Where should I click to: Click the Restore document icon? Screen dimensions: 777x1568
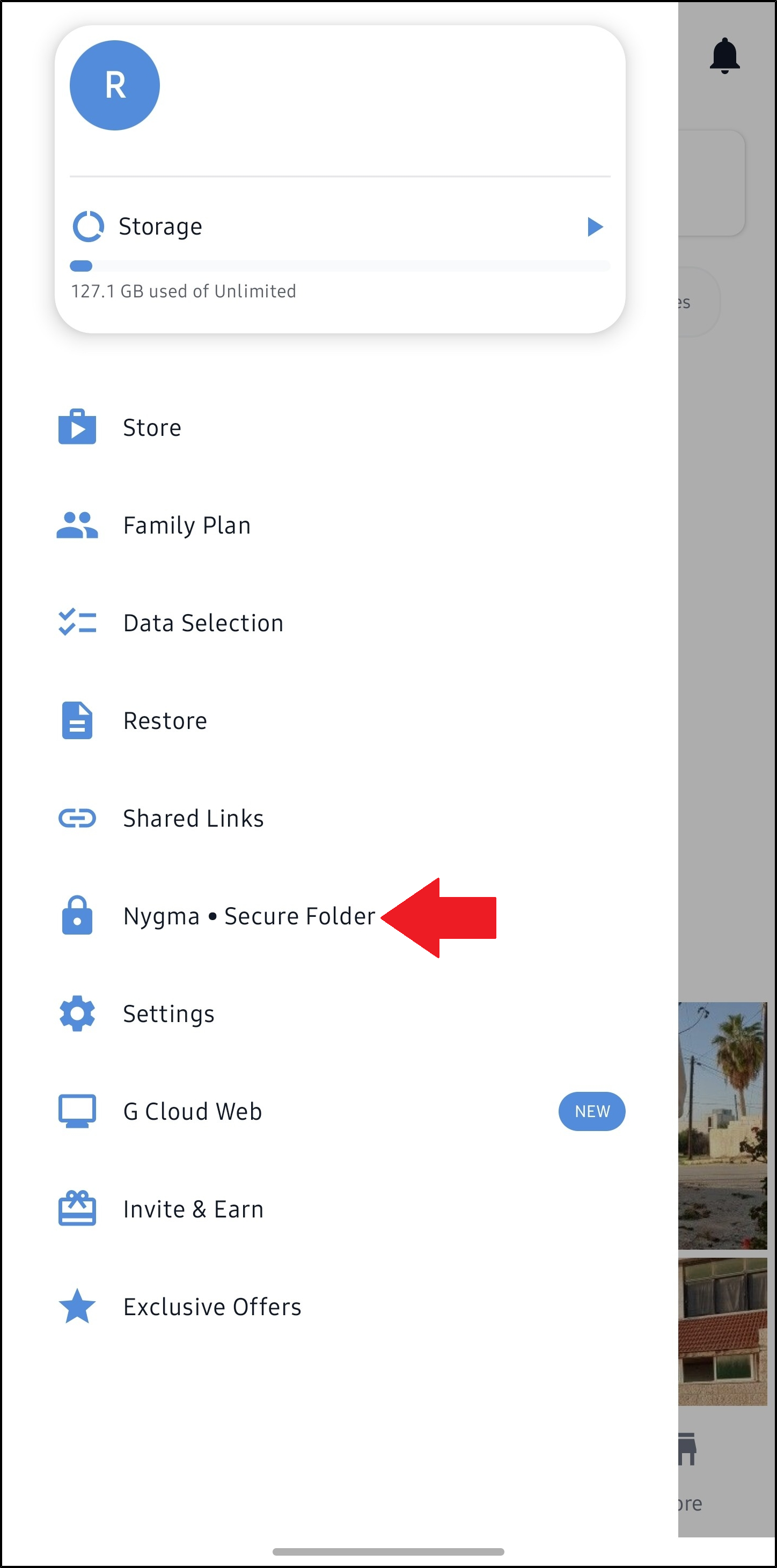pyautogui.click(x=77, y=720)
